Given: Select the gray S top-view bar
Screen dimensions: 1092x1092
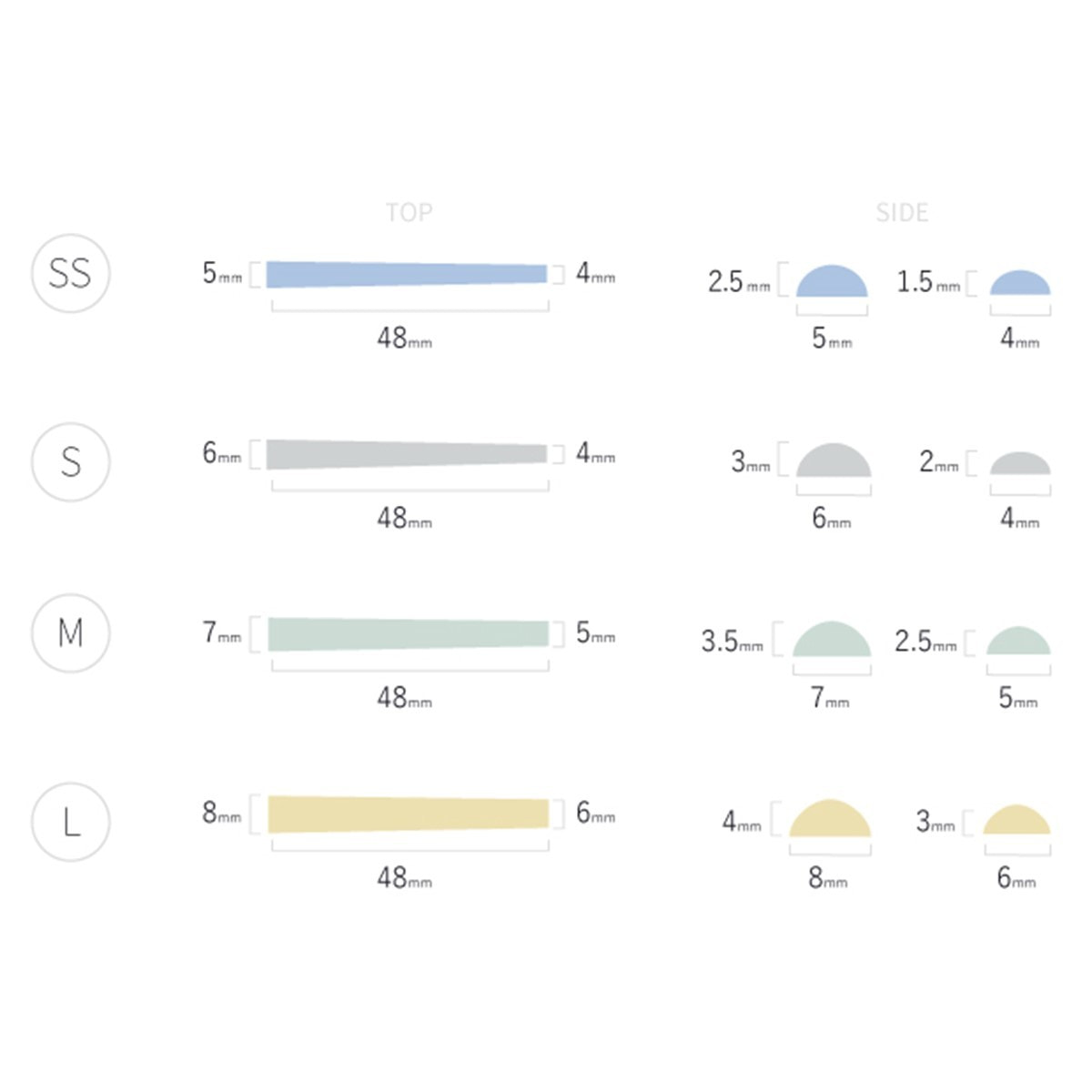Looking at the screenshot, I should [406, 454].
